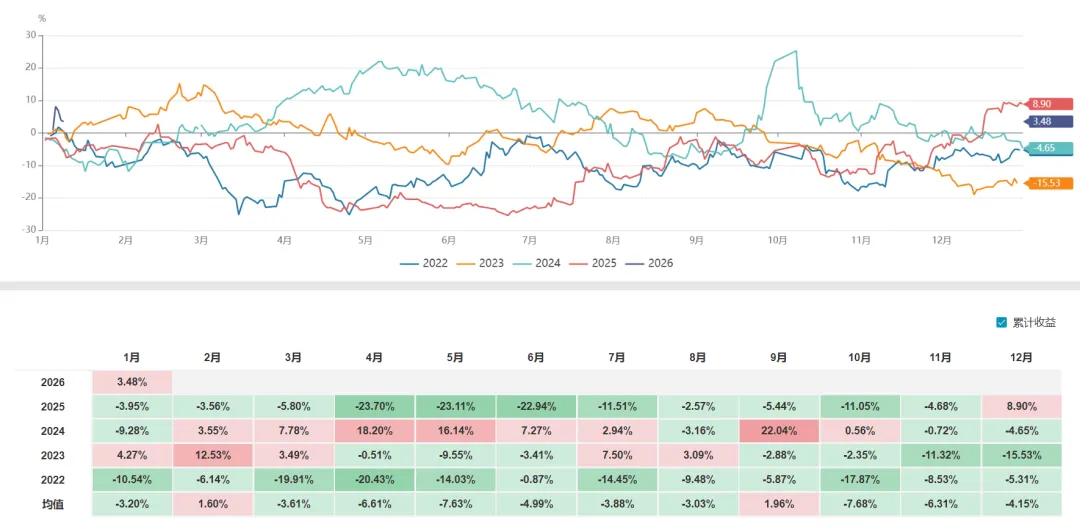Viewport: 1080px width, 527px height.
Task: Uncheck the 累计收益 checkbox
Action: point(1002,322)
